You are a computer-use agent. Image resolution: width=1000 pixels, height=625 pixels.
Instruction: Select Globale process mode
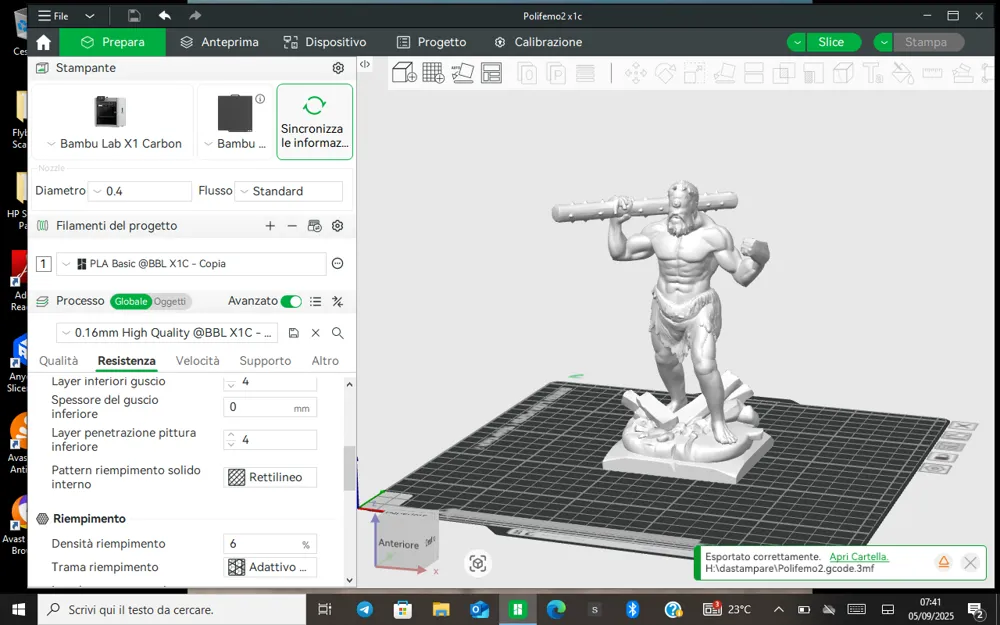click(131, 302)
